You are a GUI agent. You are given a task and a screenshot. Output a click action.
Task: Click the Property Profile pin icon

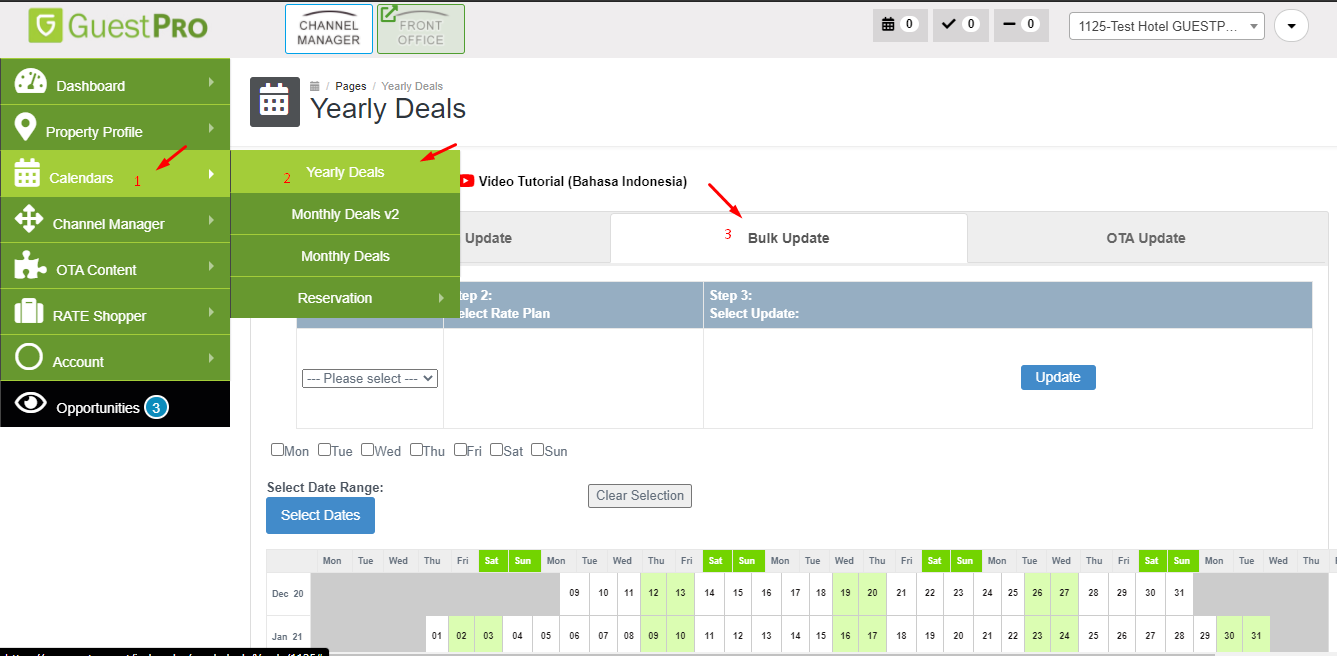(26, 129)
